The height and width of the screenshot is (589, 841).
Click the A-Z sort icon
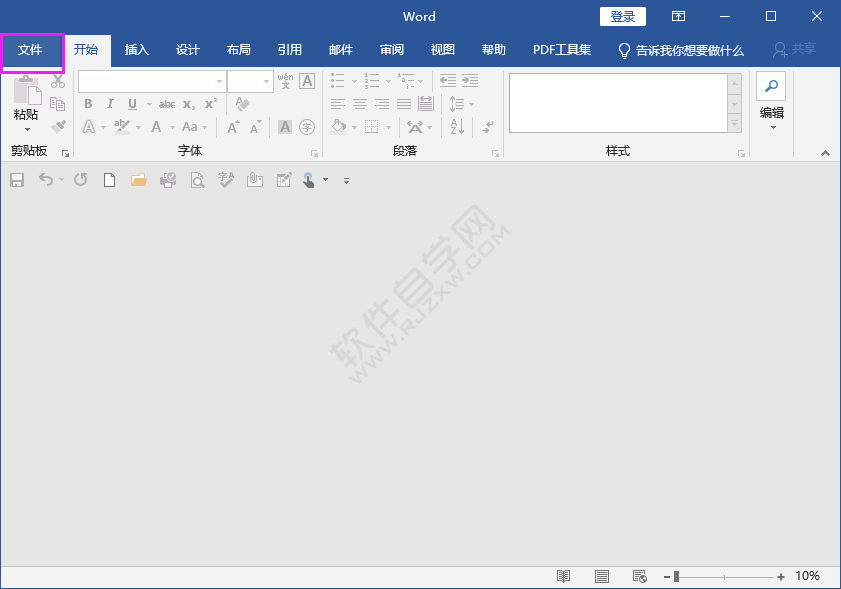click(457, 127)
